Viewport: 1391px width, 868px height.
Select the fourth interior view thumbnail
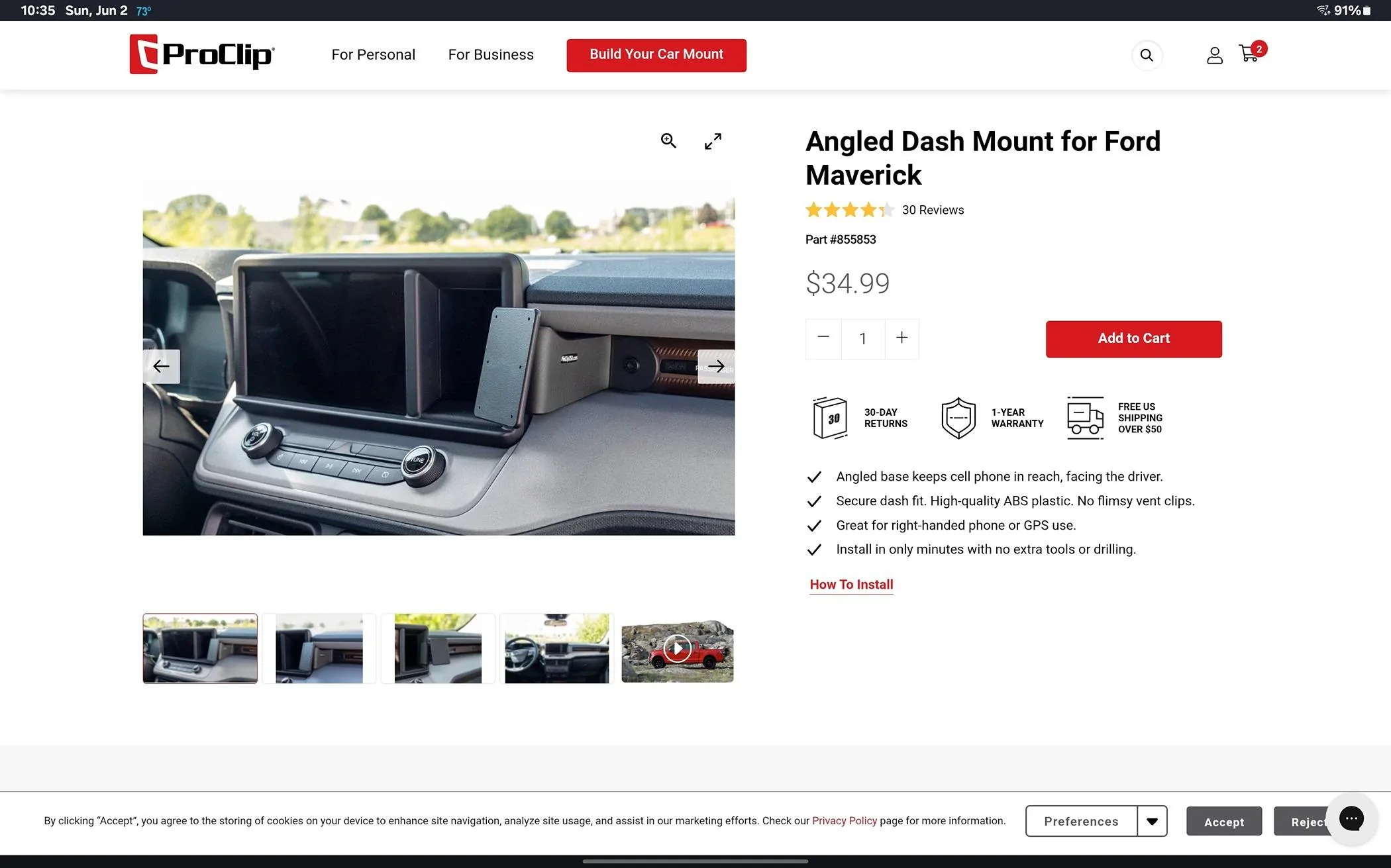pyautogui.click(x=556, y=648)
